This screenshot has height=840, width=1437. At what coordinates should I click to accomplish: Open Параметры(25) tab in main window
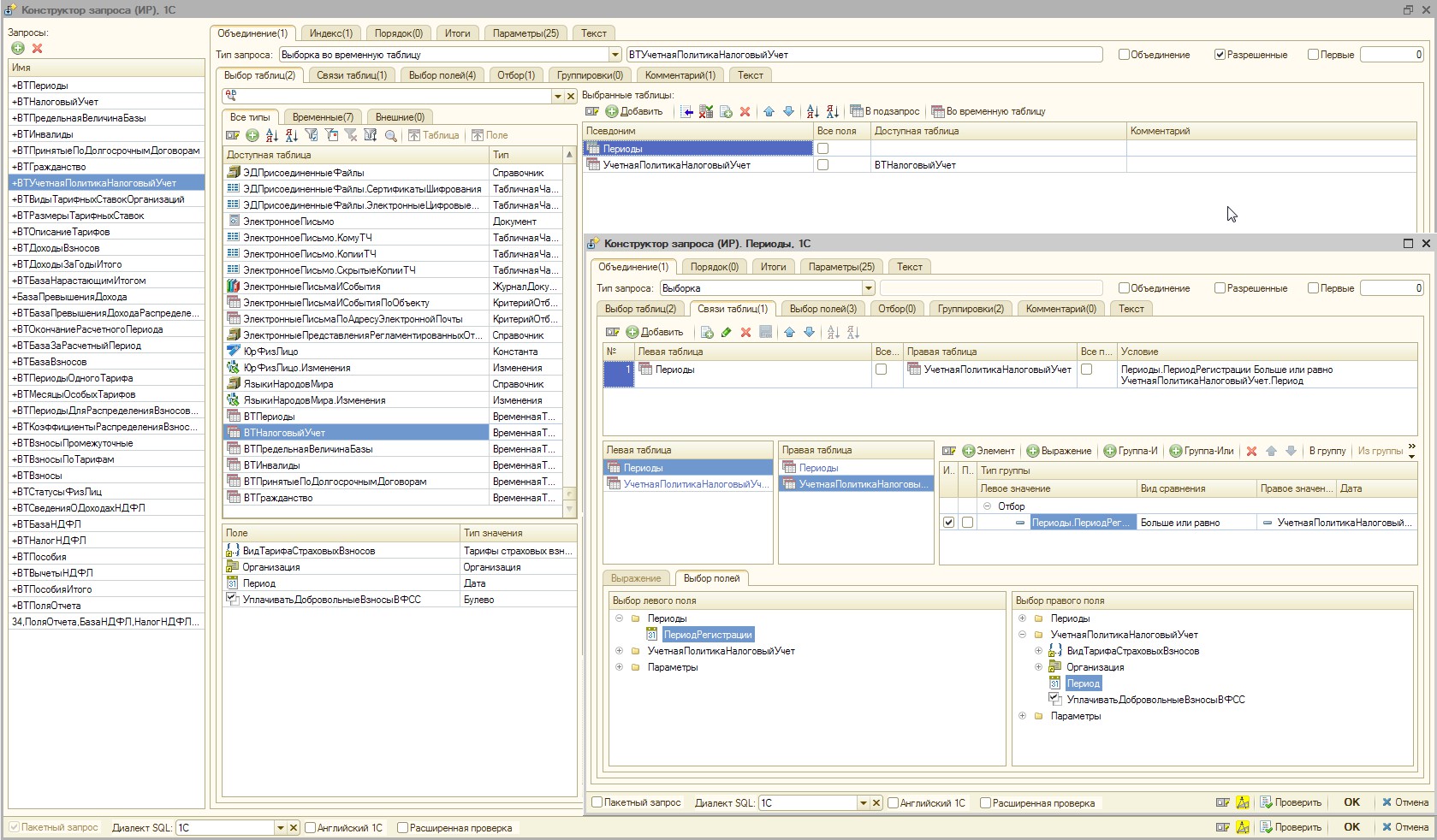pyautogui.click(x=526, y=33)
